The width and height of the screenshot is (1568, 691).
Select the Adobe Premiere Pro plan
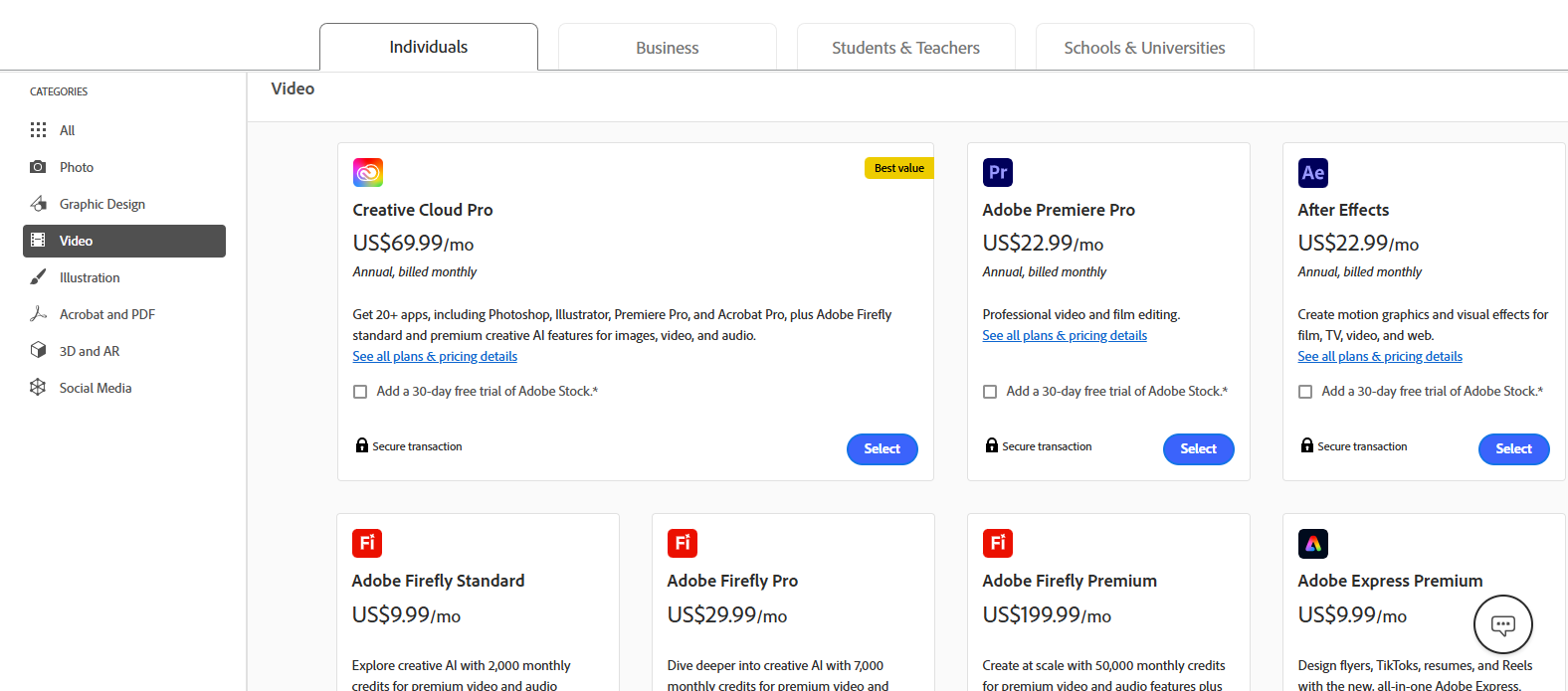click(1199, 449)
